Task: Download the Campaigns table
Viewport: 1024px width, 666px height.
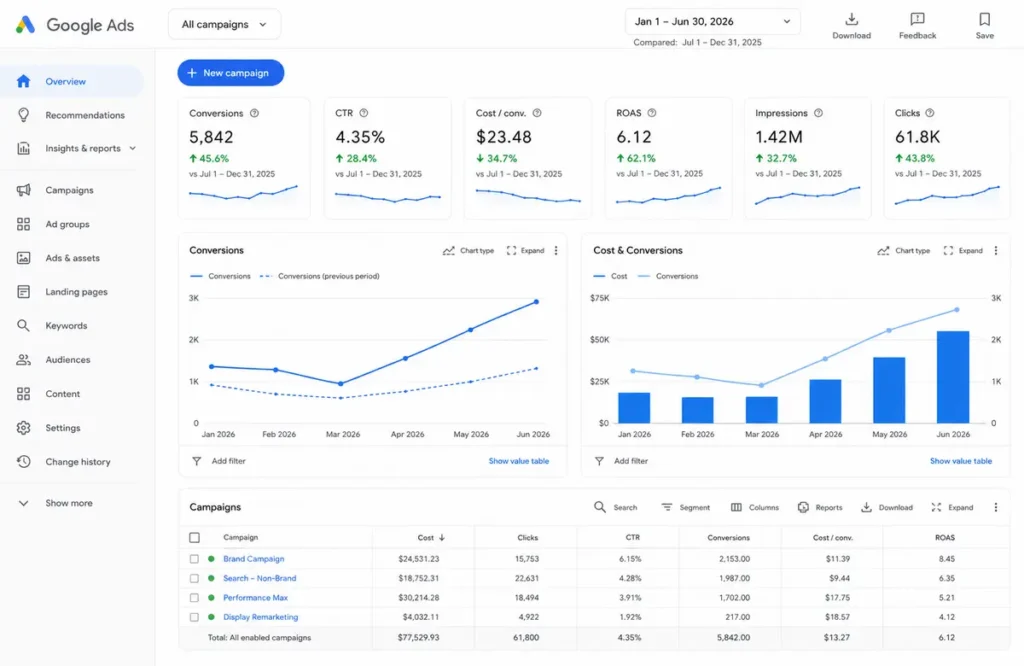Action: 886,507
